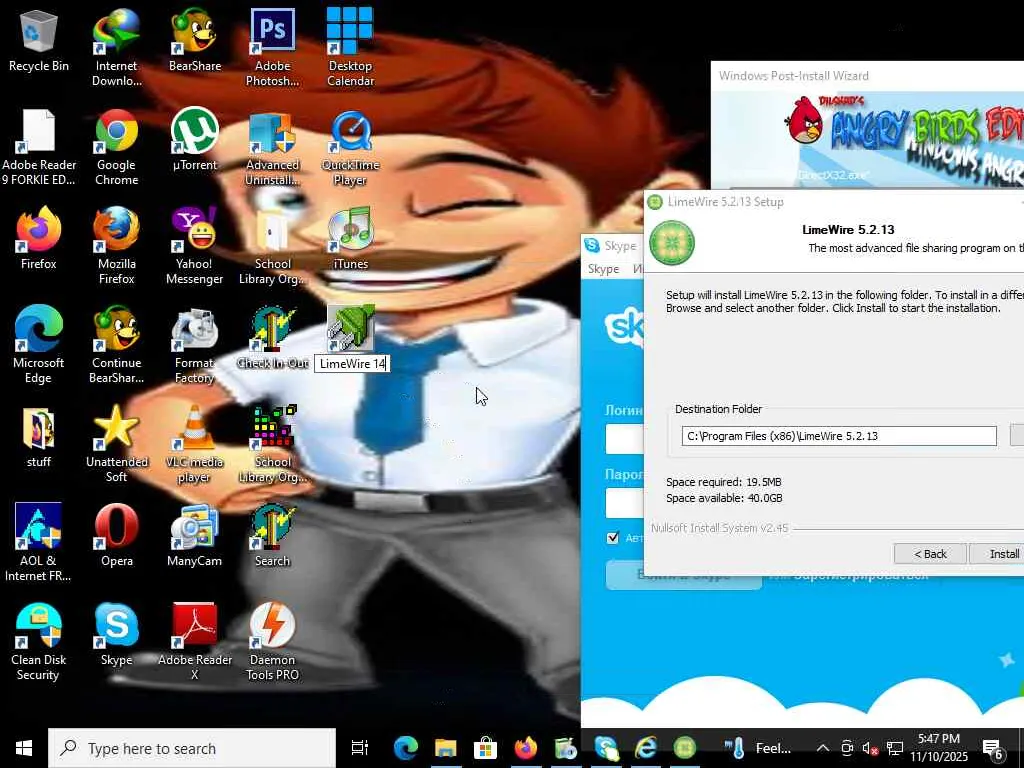
Task: Switch to Skype via taskbar icon
Action: 605,748
